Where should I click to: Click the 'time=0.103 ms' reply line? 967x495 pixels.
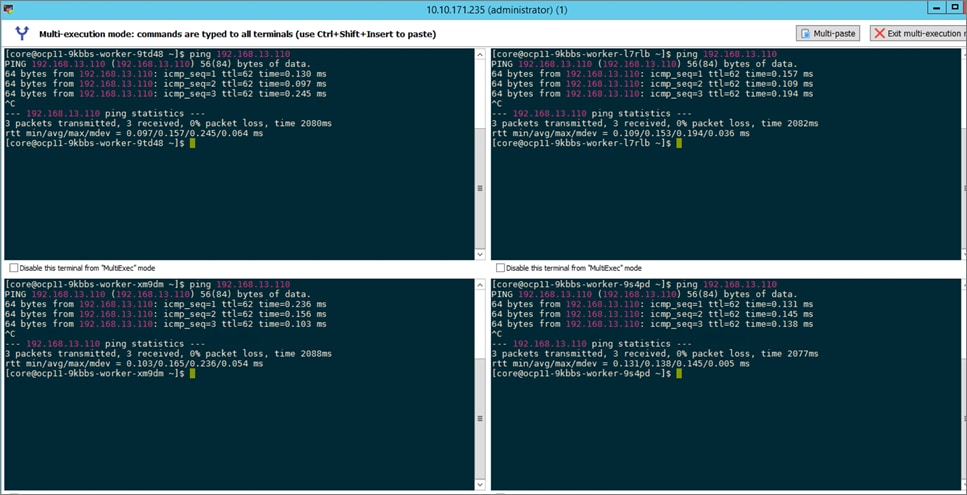point(166,324)
